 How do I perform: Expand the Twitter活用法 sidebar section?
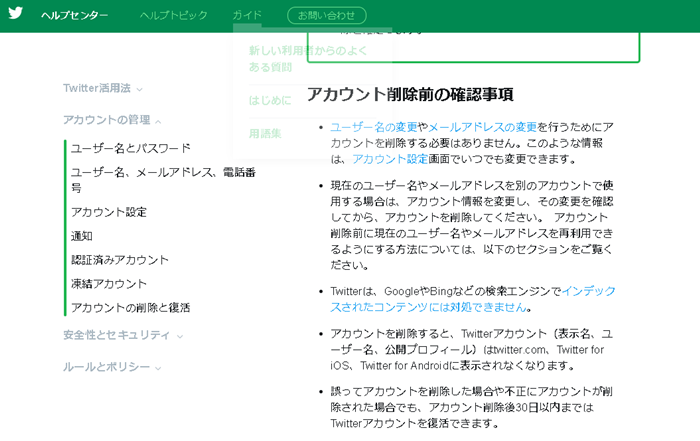coord(97,88)
